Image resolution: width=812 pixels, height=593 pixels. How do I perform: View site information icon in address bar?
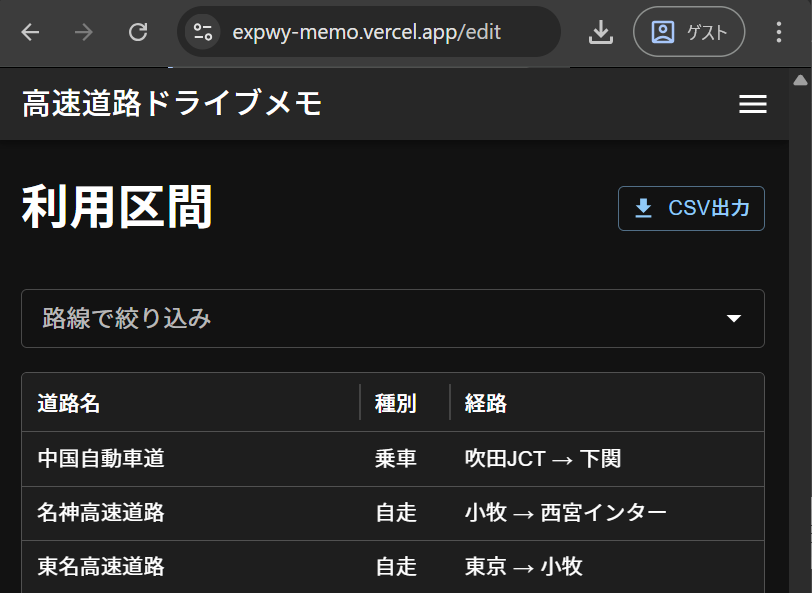point(202,32)
